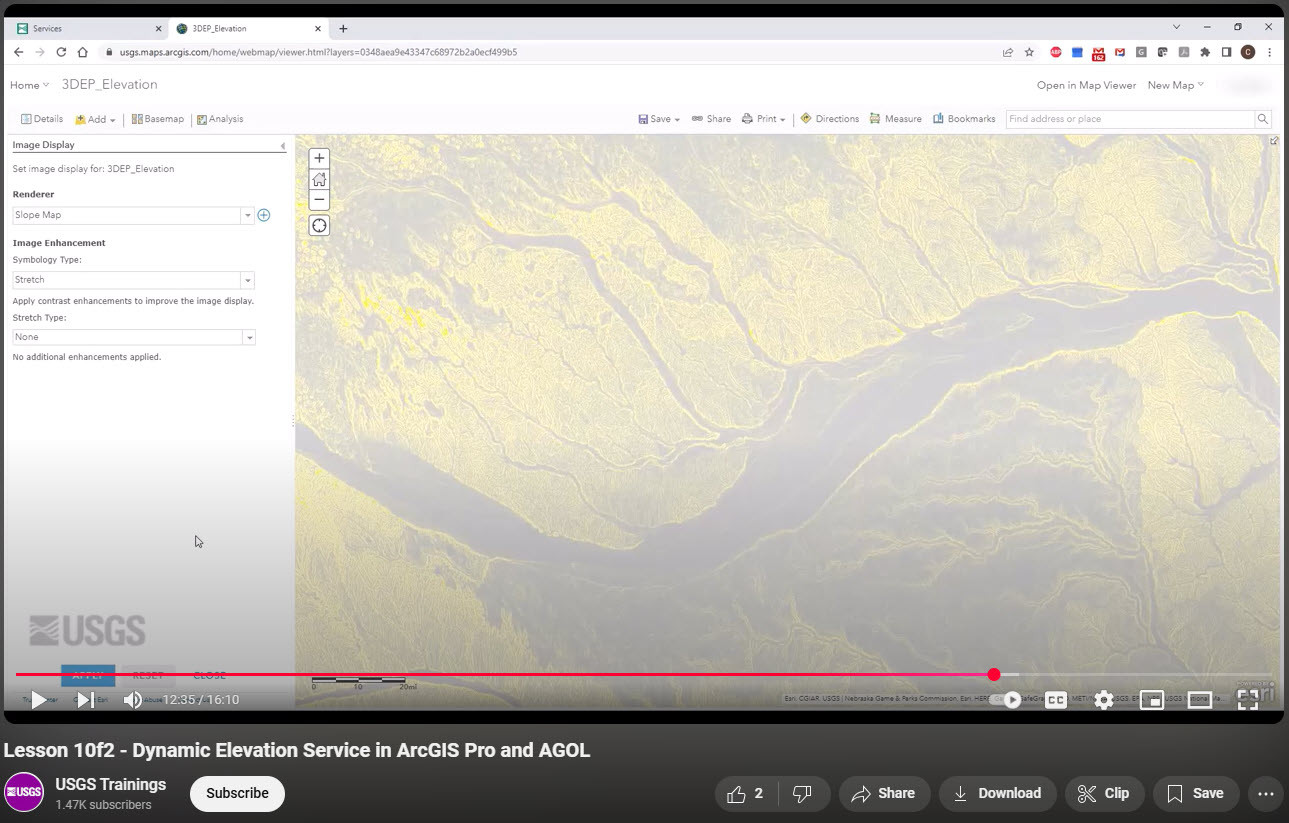The width and height of the screenshot is (1289, 823).
Task: Download the YouTube video
Action: (997, 794)
